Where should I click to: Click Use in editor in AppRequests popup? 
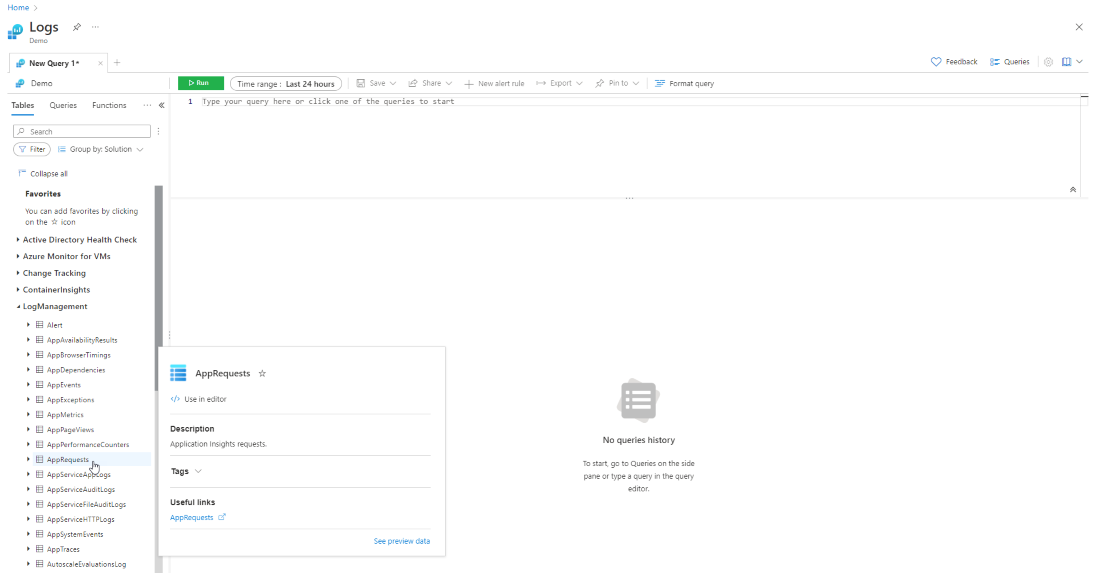click(199, 399)
